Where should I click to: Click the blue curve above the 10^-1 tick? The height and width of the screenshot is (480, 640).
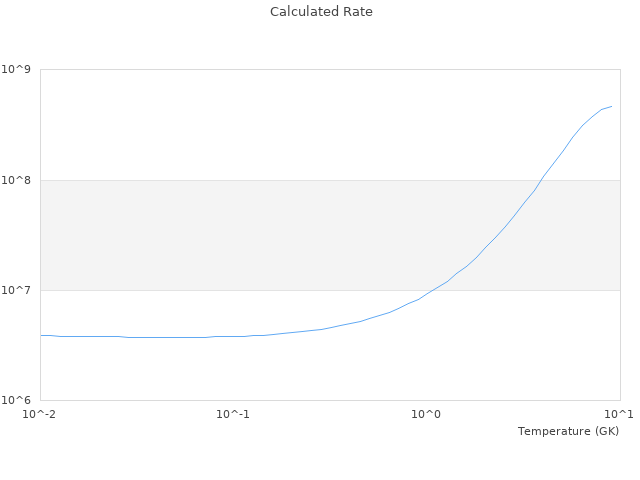point(233,336)
